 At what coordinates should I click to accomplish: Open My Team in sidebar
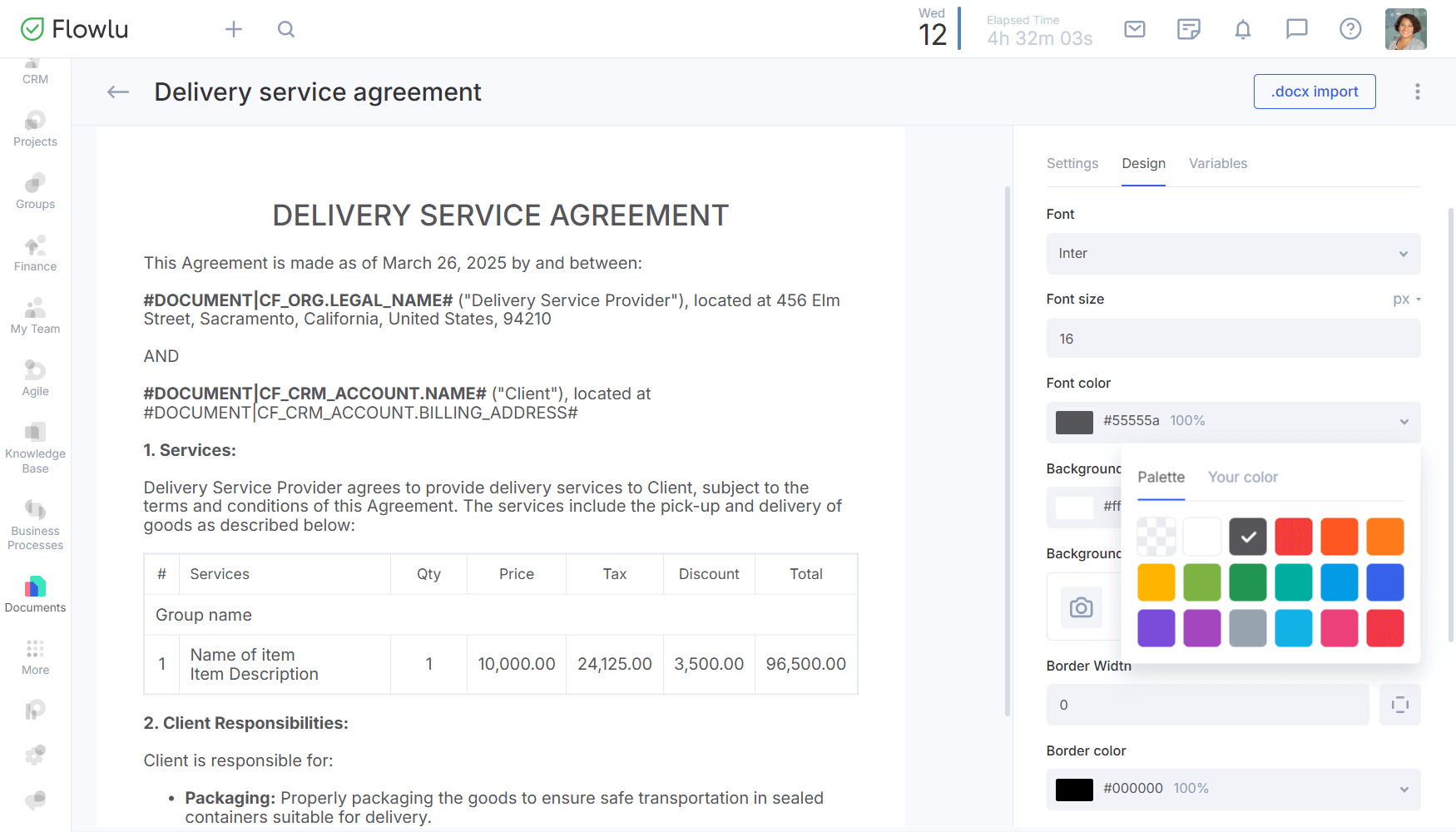coord(35,316)
